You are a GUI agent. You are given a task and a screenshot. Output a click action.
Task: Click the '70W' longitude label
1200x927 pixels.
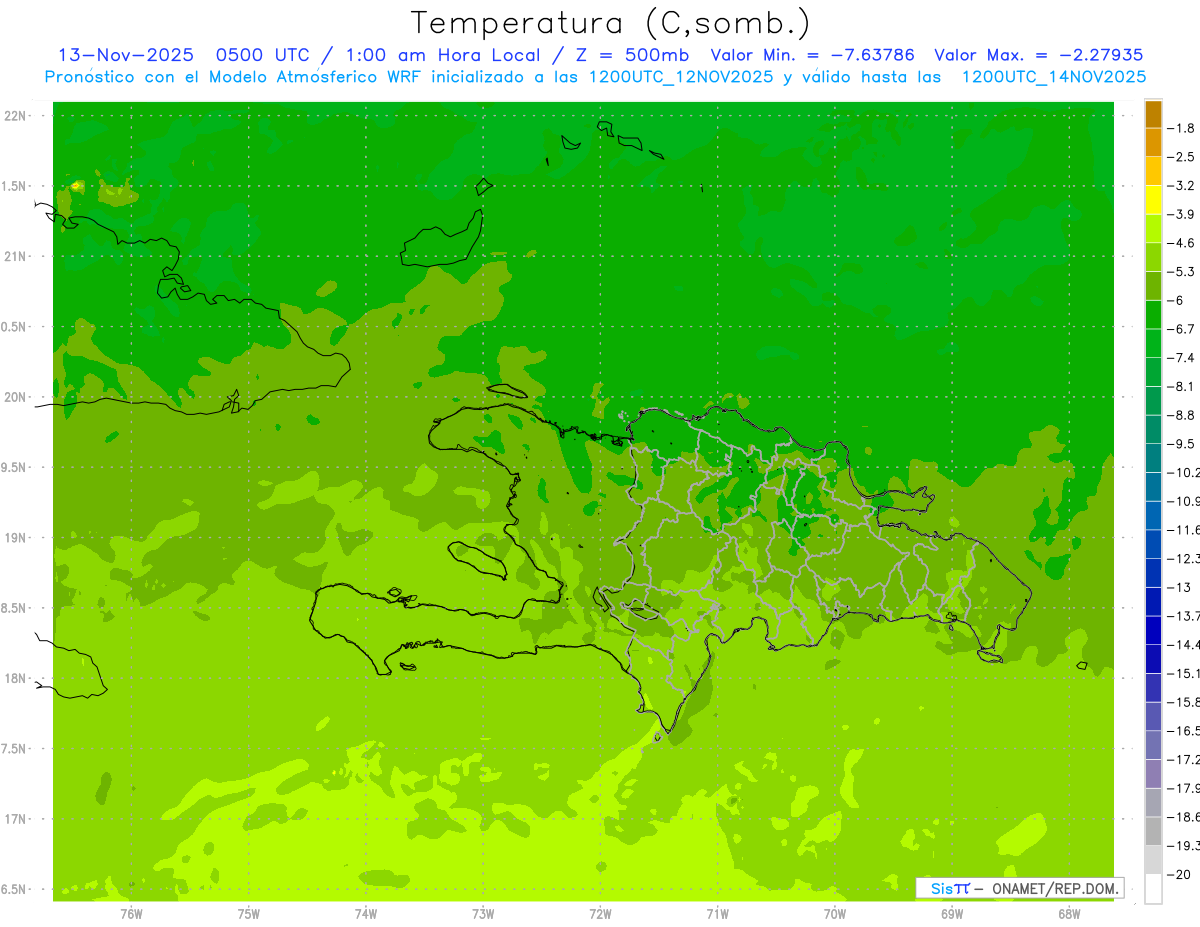pyautogui.click(x=835, y=914)
